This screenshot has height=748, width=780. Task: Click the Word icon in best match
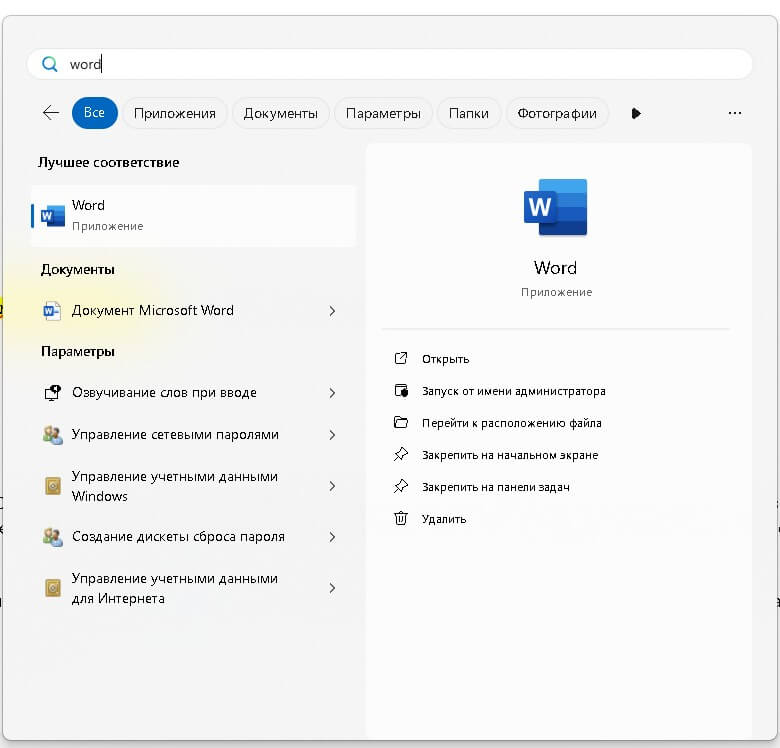tap(53, 216)
